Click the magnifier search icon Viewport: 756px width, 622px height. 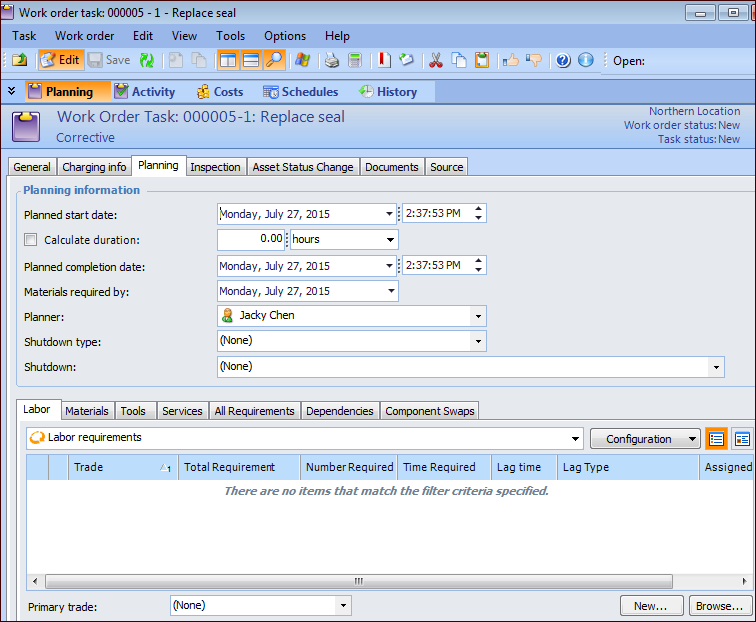[274, 60]
